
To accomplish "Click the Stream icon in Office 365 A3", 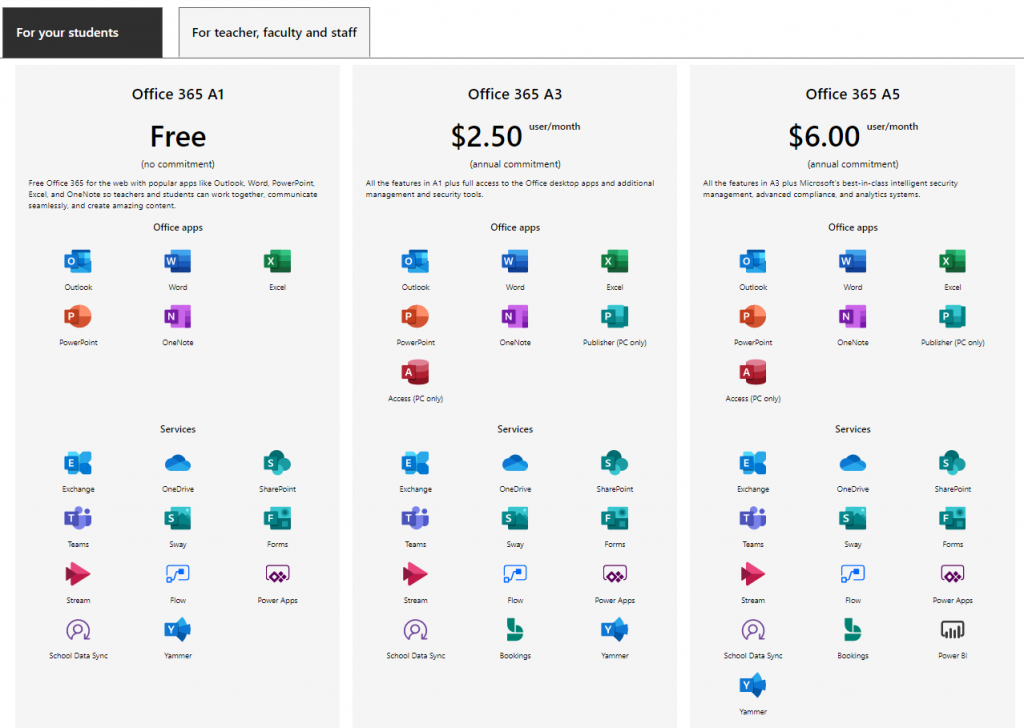I will pos(415,574).
